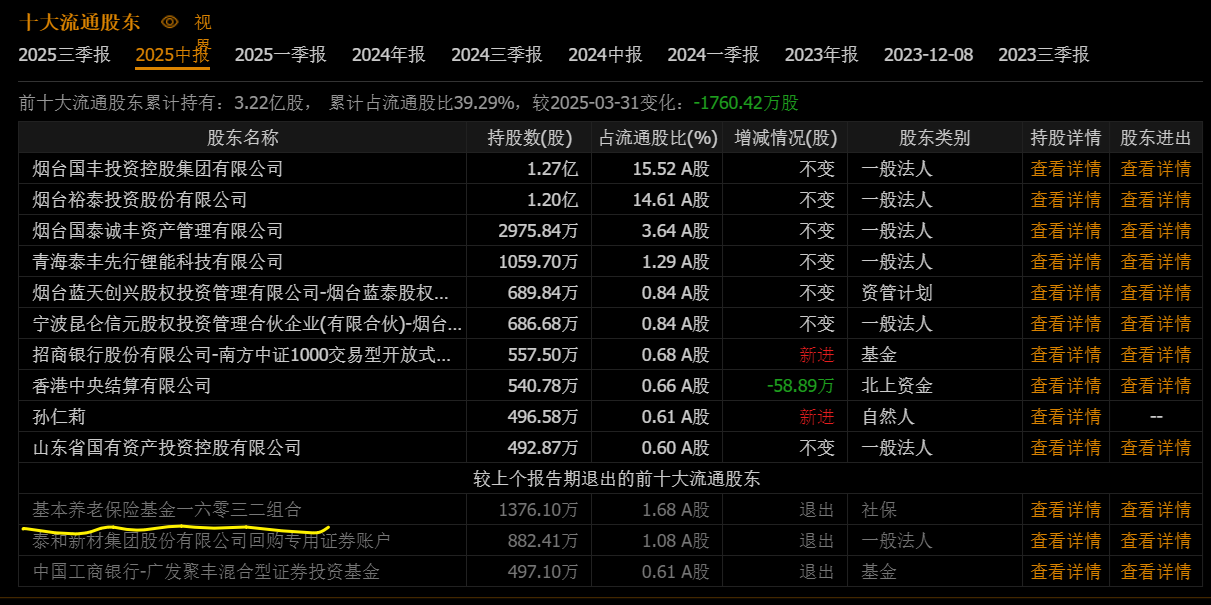The height and width of the screenshot is (605, 1211).
Task: Switch to the 2024年报 tab
Action: [388, 55]
